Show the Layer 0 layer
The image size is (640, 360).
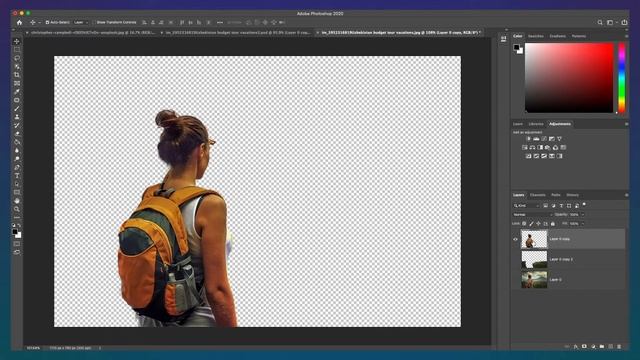click(x=516, y=280)
